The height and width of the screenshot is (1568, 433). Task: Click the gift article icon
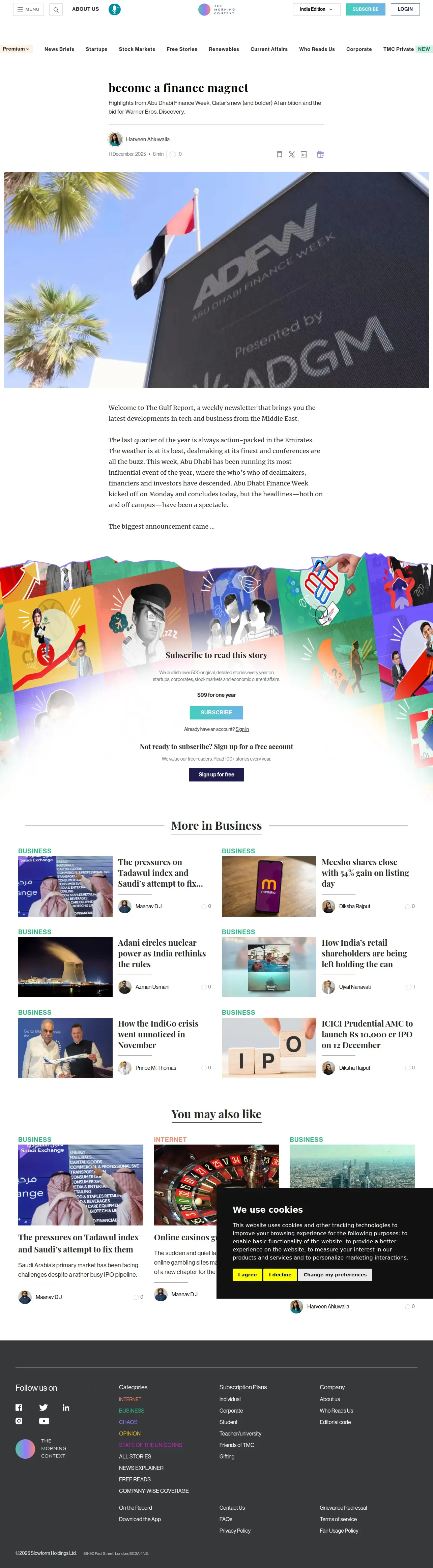point(320,155)
